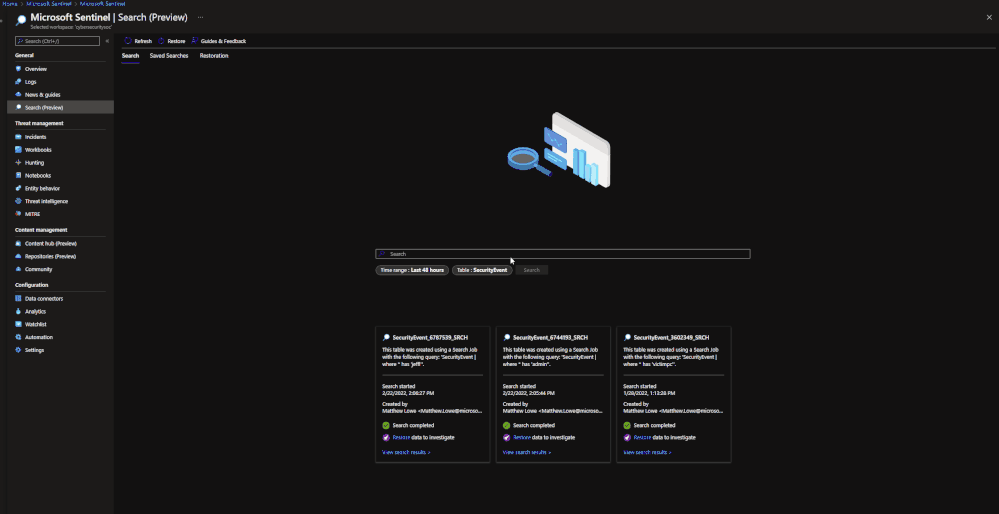Click the Restore toolbar icon
The width and height of the screenshot is (999, 514).
[161, 41]
